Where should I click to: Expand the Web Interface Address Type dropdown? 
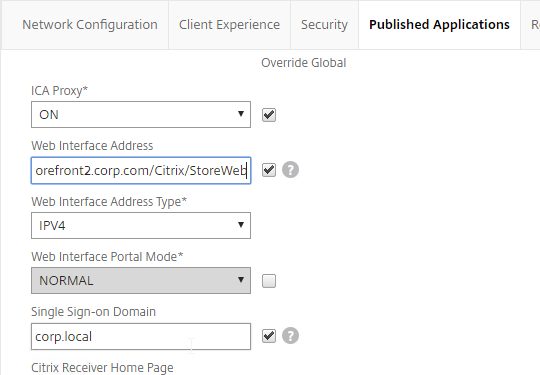pyautogui.click(x=141, y=226)
